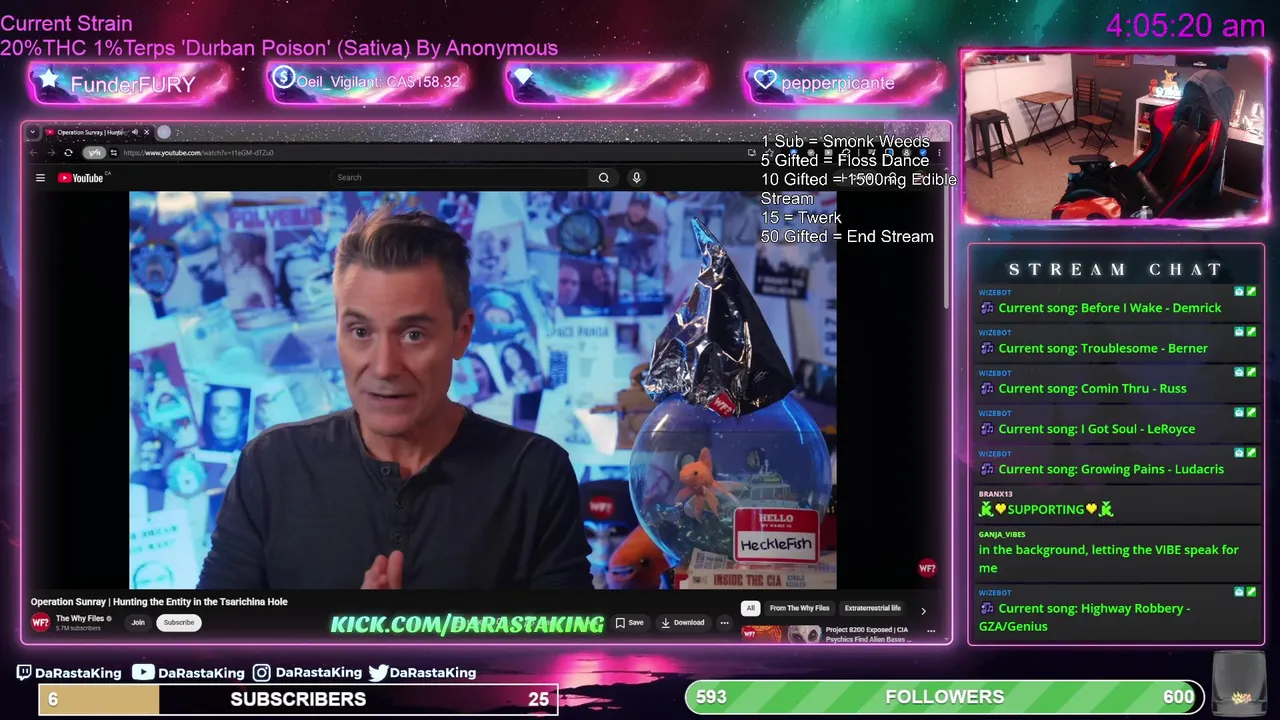Click the Project 8200 Exposed video title

pyautogui.click(x=867, y=634)
